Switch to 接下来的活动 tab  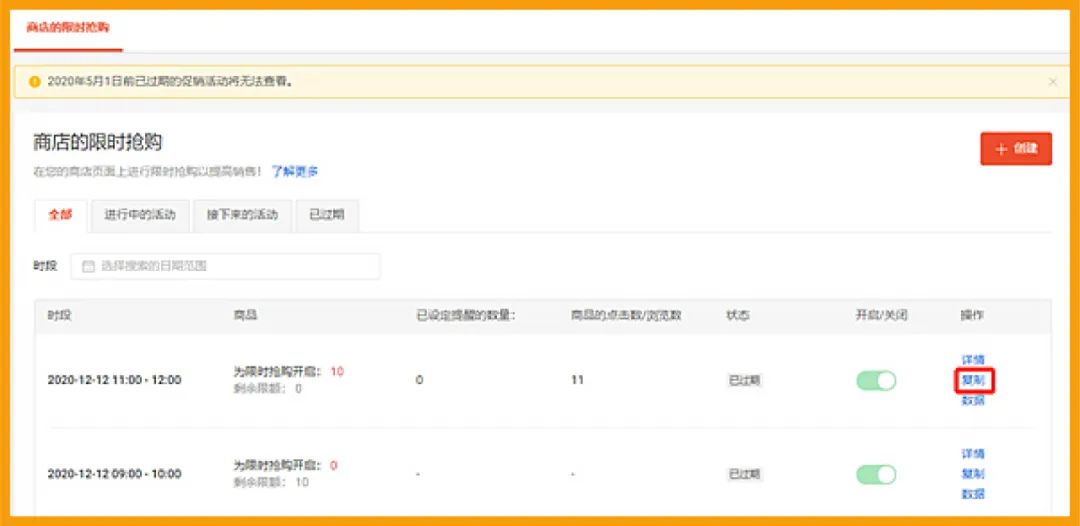click(x=242, y=215)
